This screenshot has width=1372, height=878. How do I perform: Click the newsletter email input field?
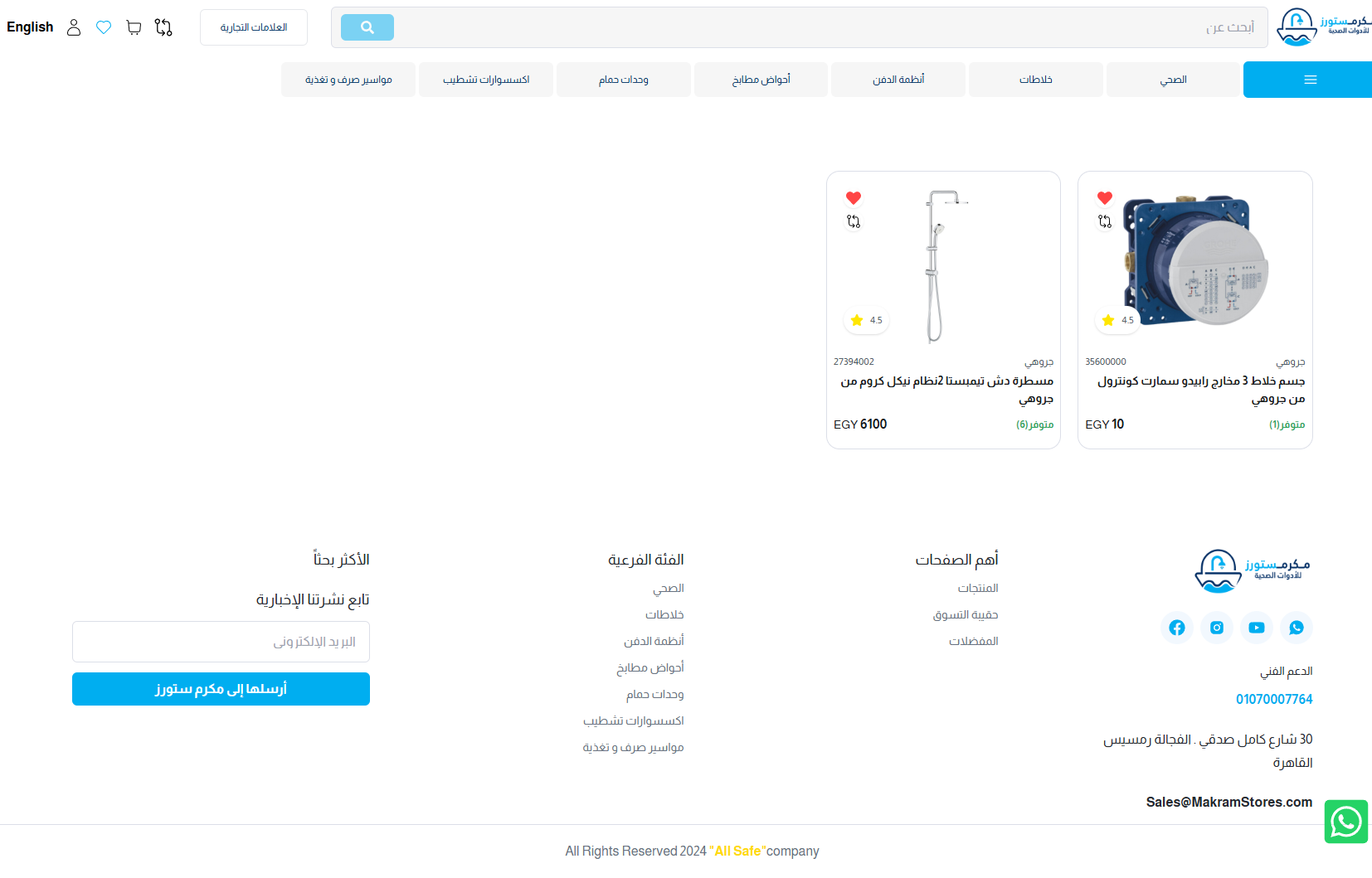point(221,642)
